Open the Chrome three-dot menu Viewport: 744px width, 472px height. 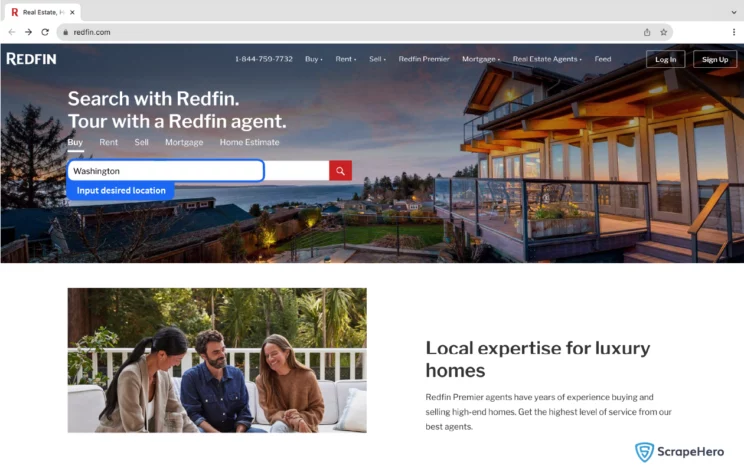coord(734,32)
